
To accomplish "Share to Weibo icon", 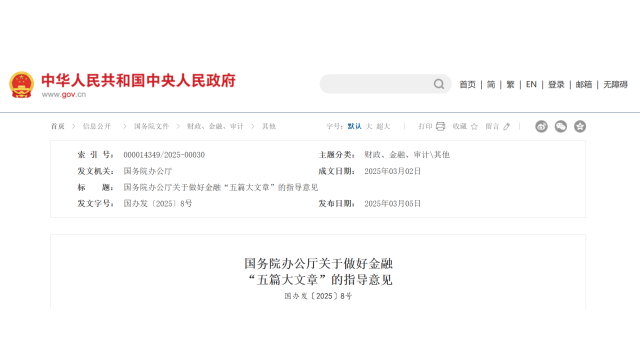I will (x=541, y=127).
